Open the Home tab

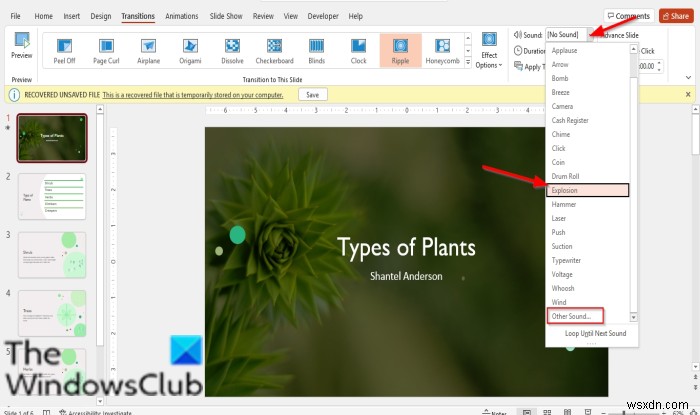pos(43,16)
